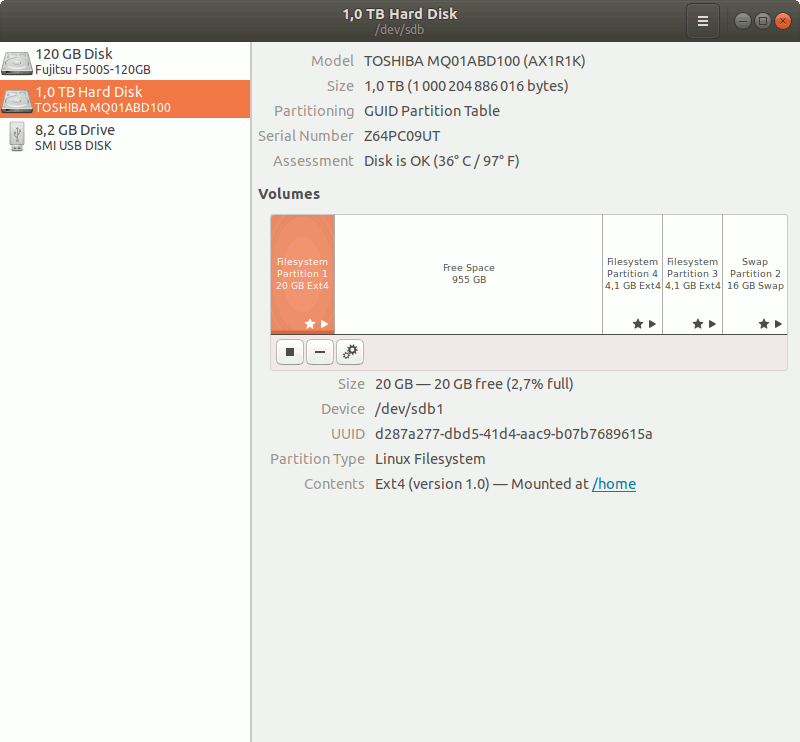Select Filesystem Partition 3 volume

pyautogui.click(x=692, y=273)
